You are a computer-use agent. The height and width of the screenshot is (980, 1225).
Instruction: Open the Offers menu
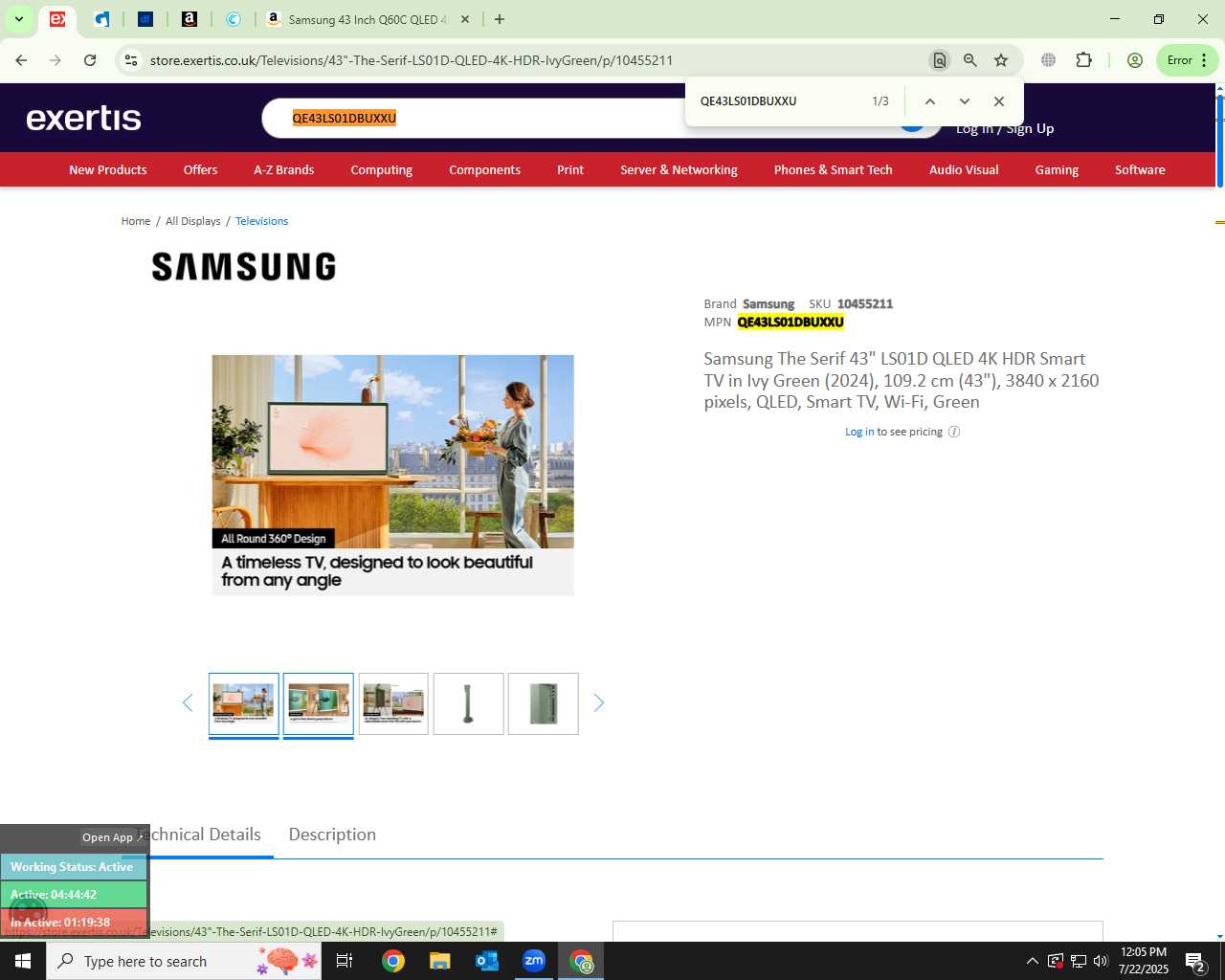[x=200, y=169]
